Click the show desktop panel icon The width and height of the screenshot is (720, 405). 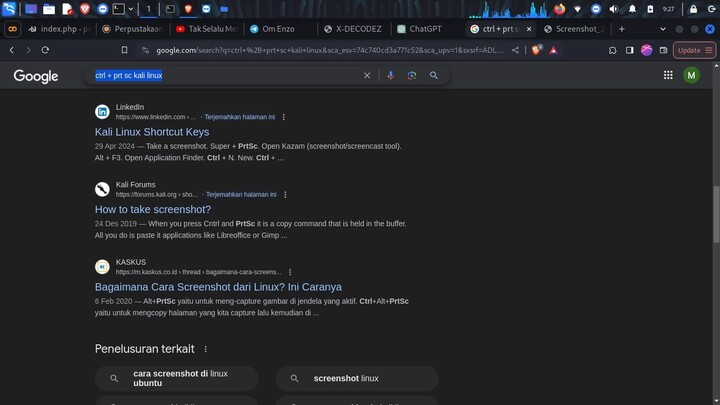(x=31, y=9)
